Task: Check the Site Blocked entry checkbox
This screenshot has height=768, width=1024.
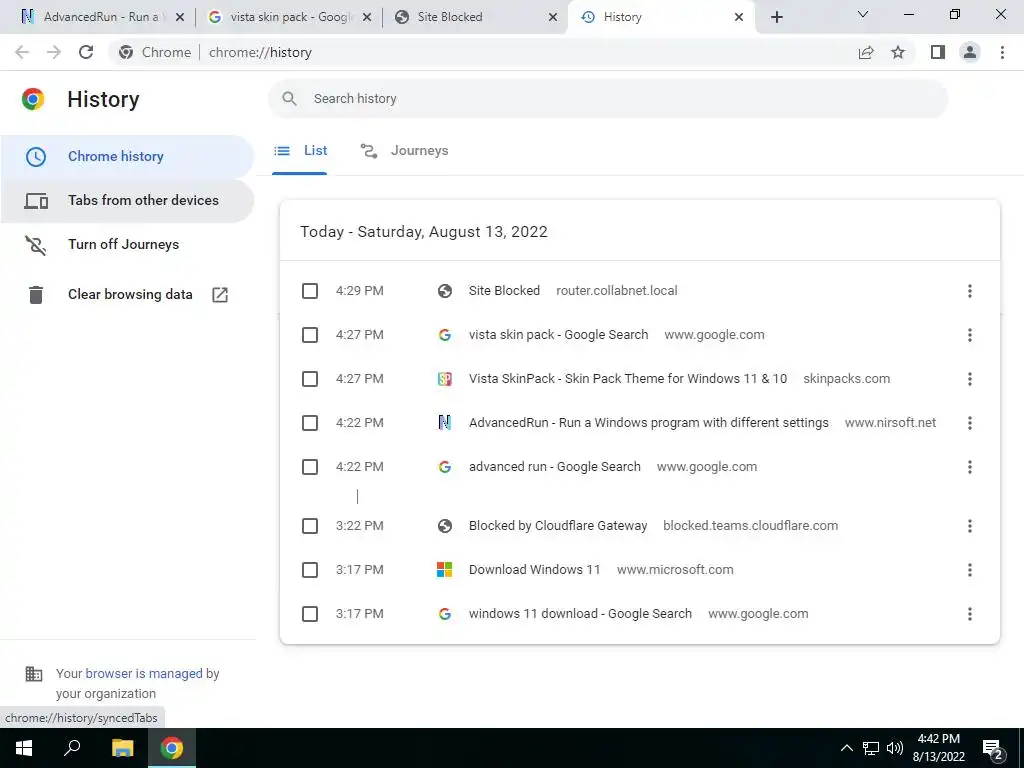Action: pos(310,291)
